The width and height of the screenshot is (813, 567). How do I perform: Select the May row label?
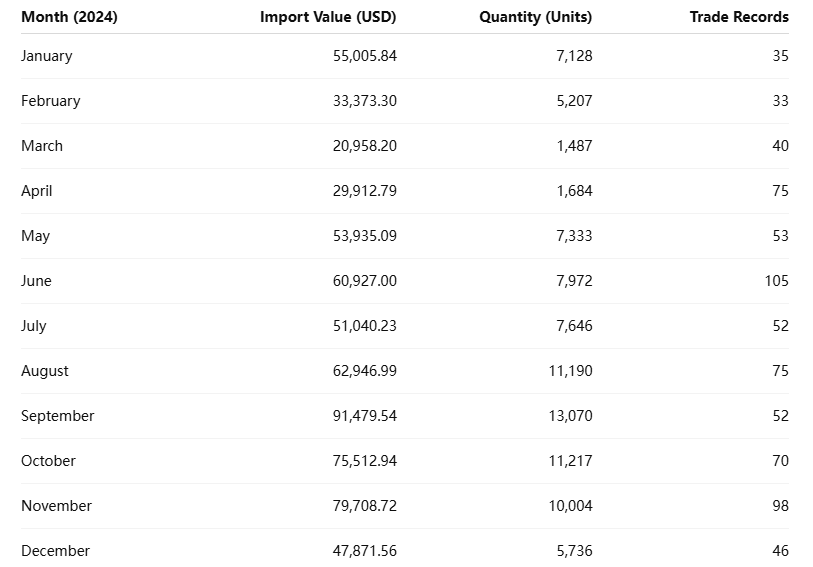[x=35, y=236]
